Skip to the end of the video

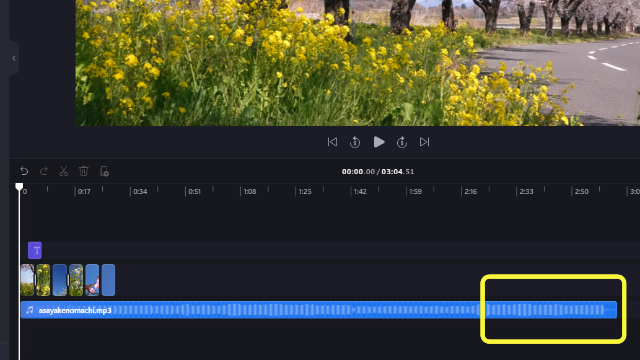pyautogui.click(x=424, y=142)
